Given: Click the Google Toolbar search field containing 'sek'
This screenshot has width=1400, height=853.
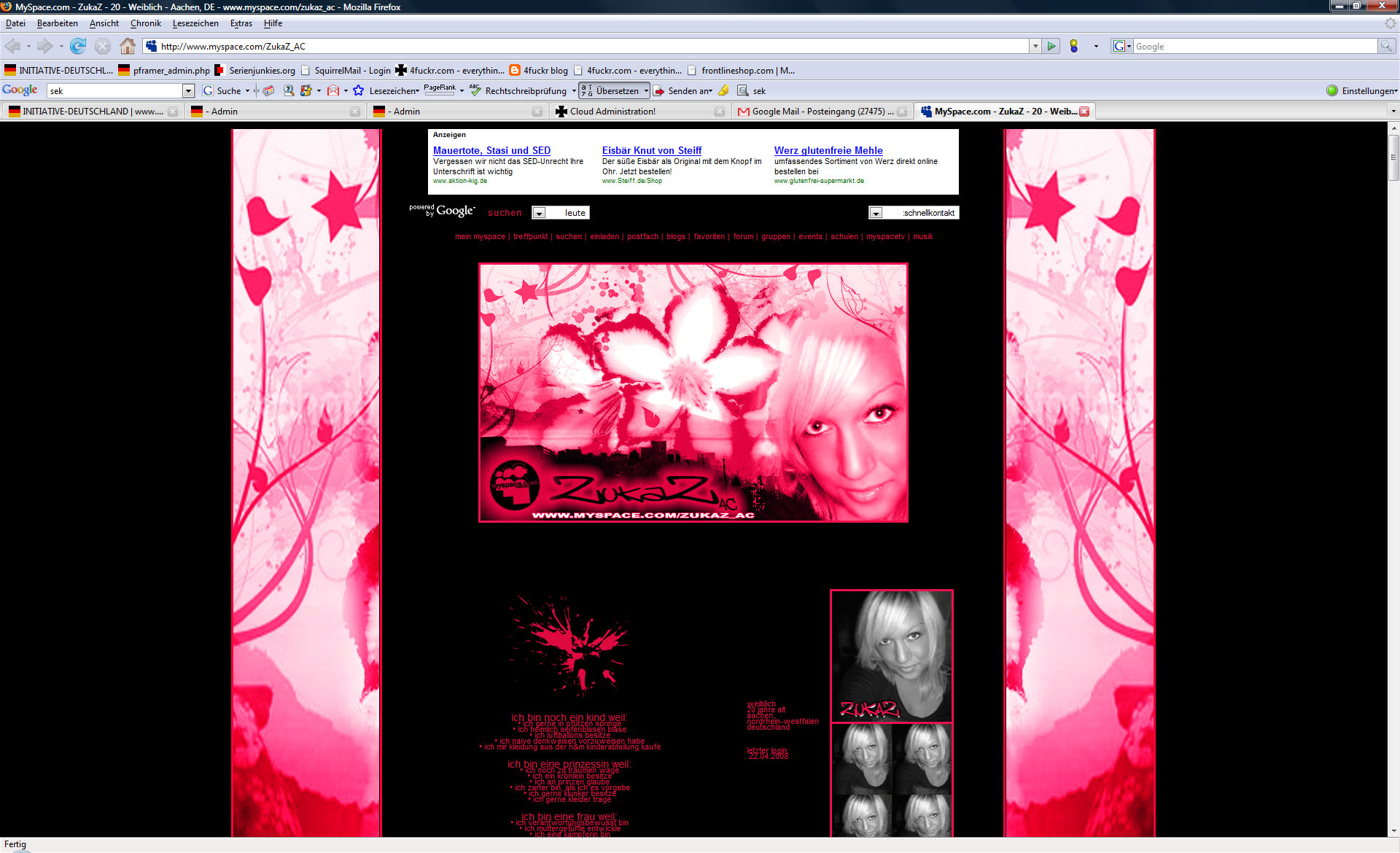Looking at the screenshot, I should point(114,90).
